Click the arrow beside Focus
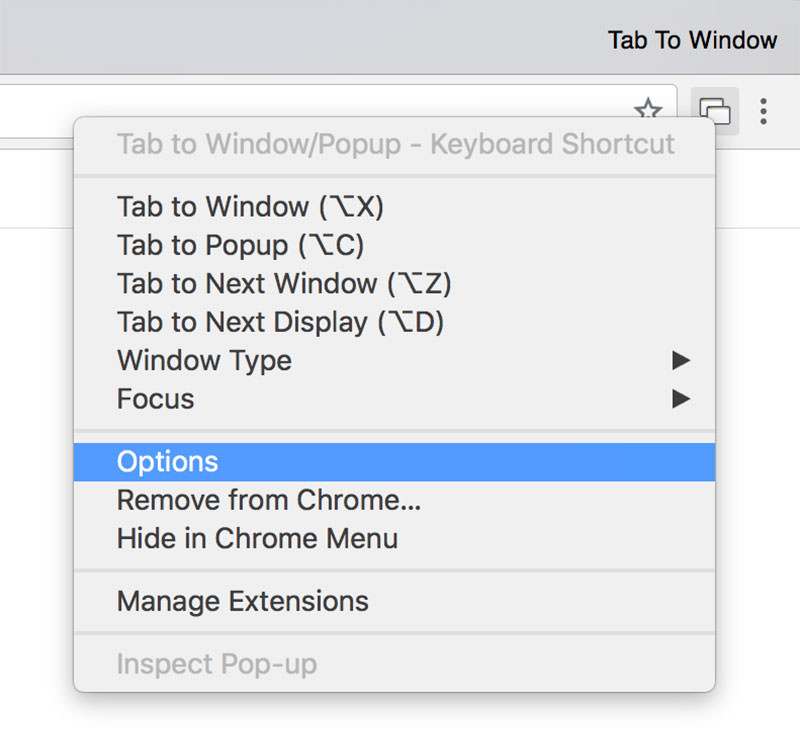Viewport: 800px width, 740px height. tap(681, 399)
